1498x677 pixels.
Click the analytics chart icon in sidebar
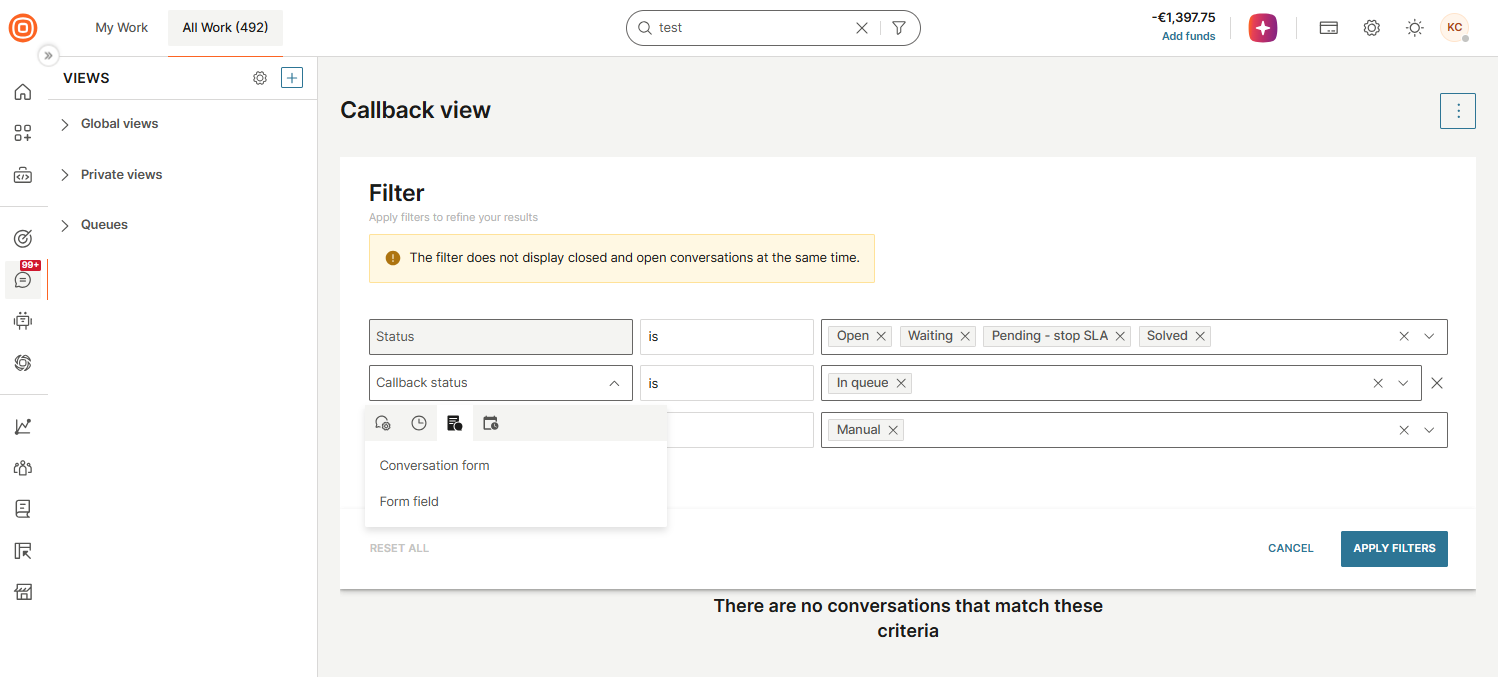pyautogui.click(x=23, y=426)
